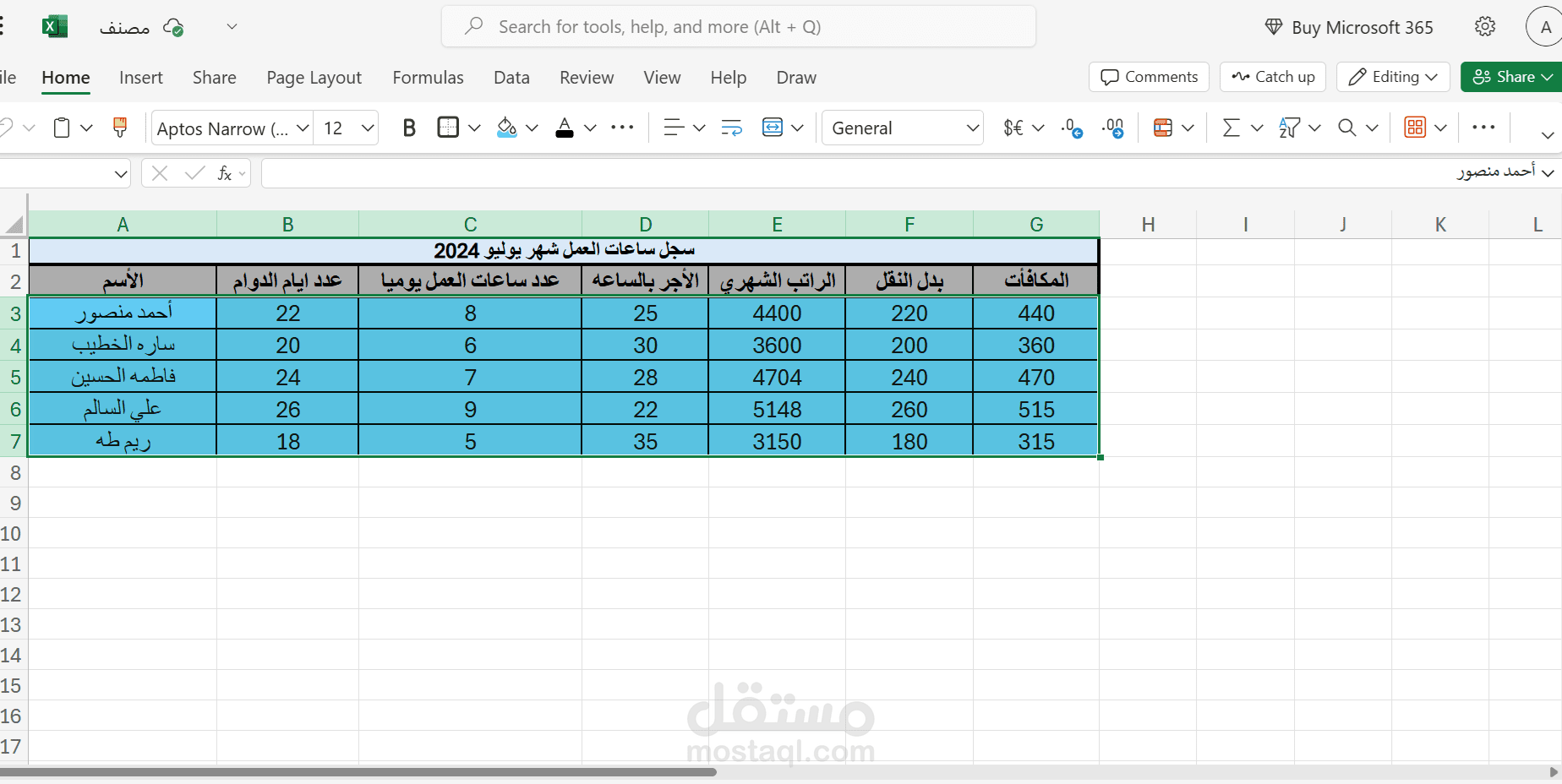Viewport: 1562px width, 784px height.
Task: Open the Name Box dropdown arrow
Action: (x=121, y=174)
